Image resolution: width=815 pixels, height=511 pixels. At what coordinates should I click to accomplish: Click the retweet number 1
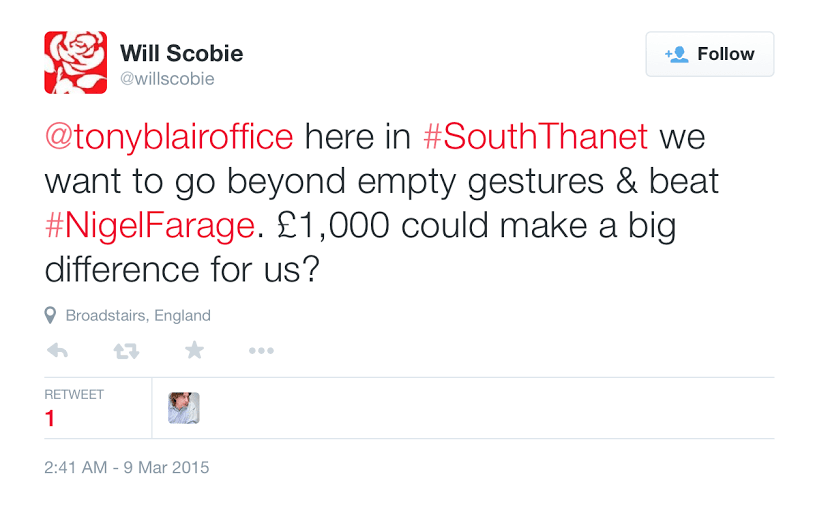click(50, 418)
